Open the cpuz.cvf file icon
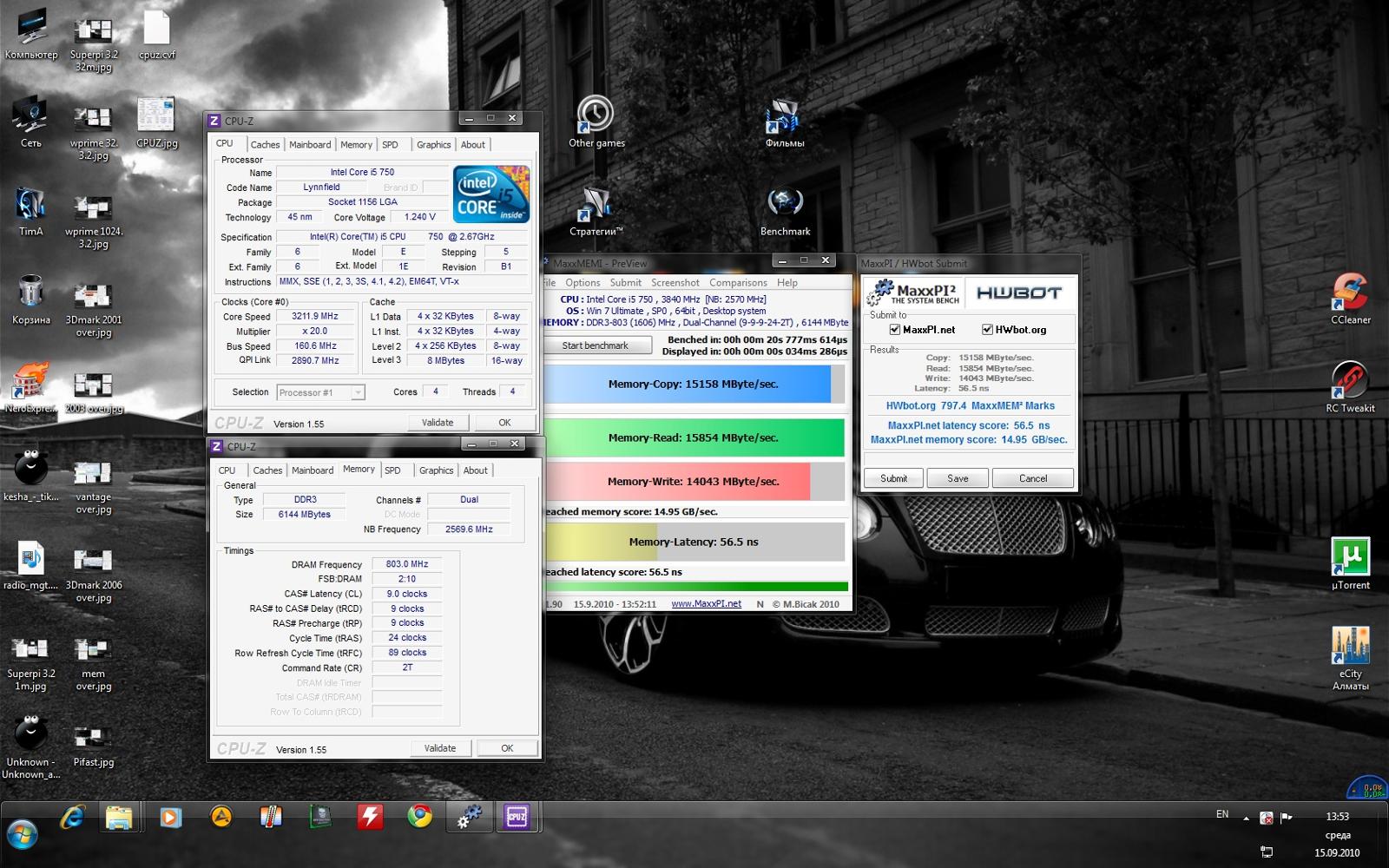 [x=156, y=35]
